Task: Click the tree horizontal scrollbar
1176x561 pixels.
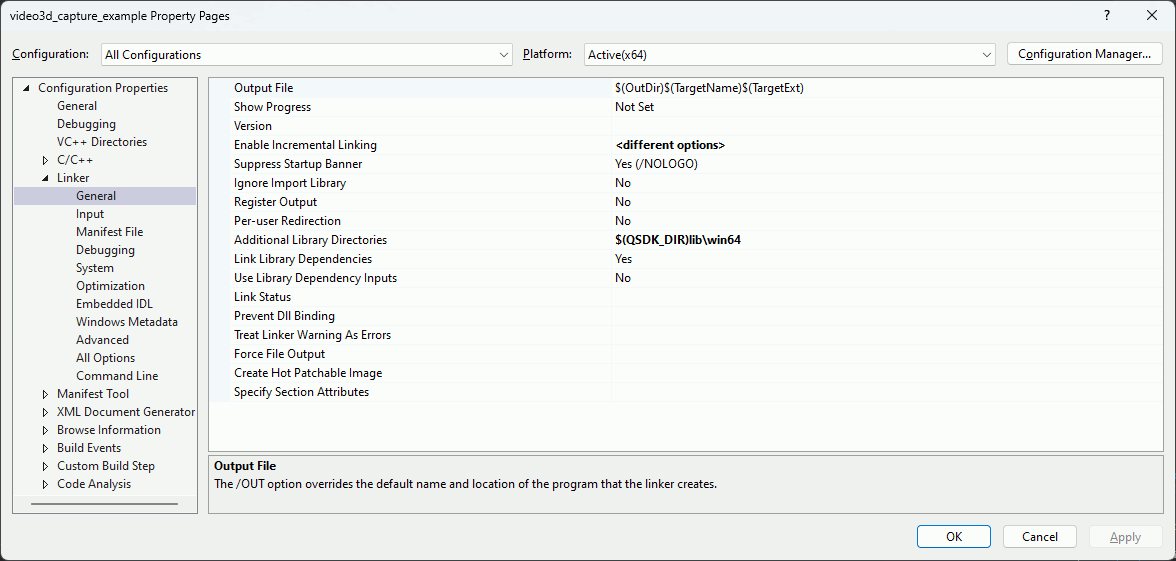Action: 104,505
